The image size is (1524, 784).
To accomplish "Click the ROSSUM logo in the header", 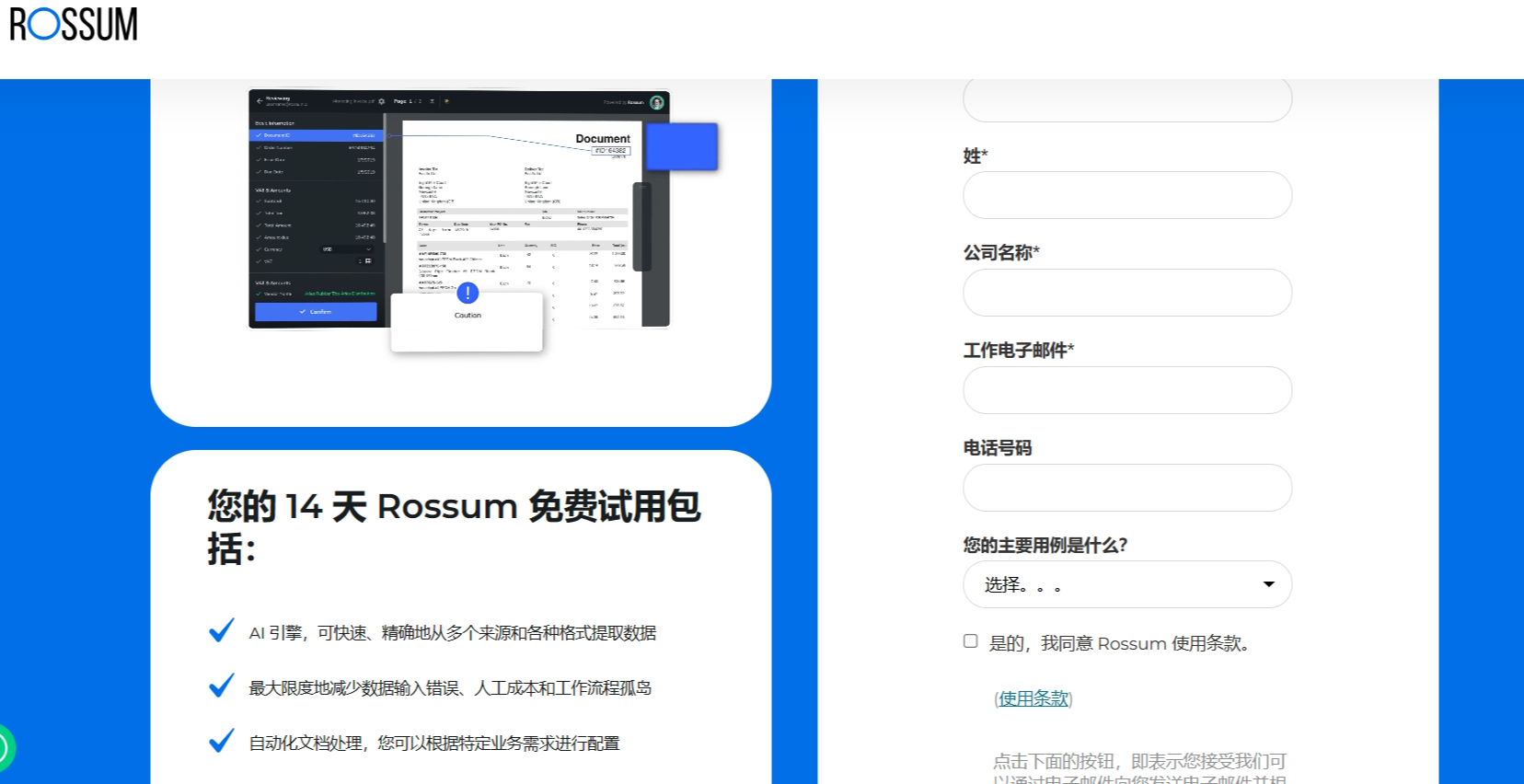I will (x=74, y=25).
